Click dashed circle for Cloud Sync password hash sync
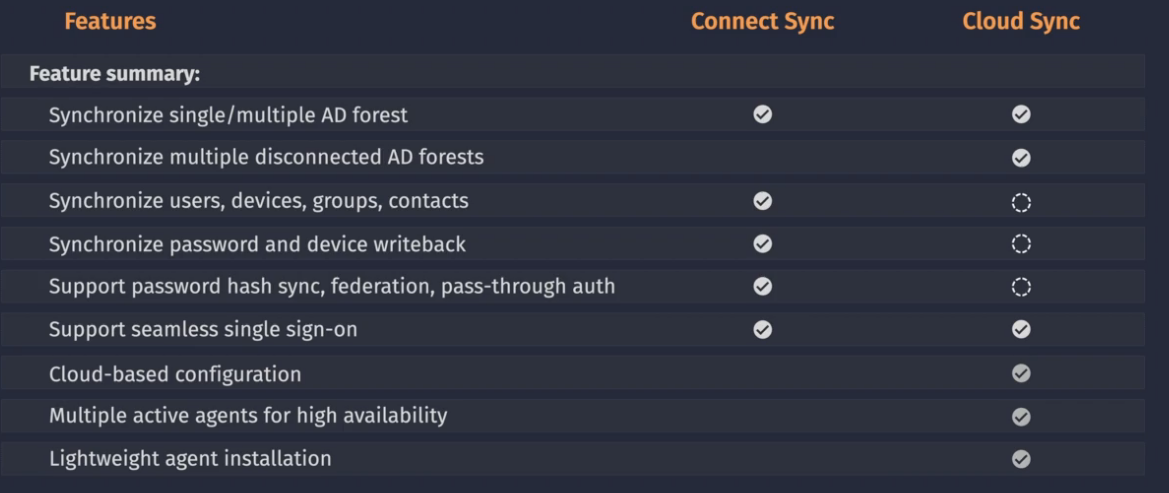 [1021, 287]
